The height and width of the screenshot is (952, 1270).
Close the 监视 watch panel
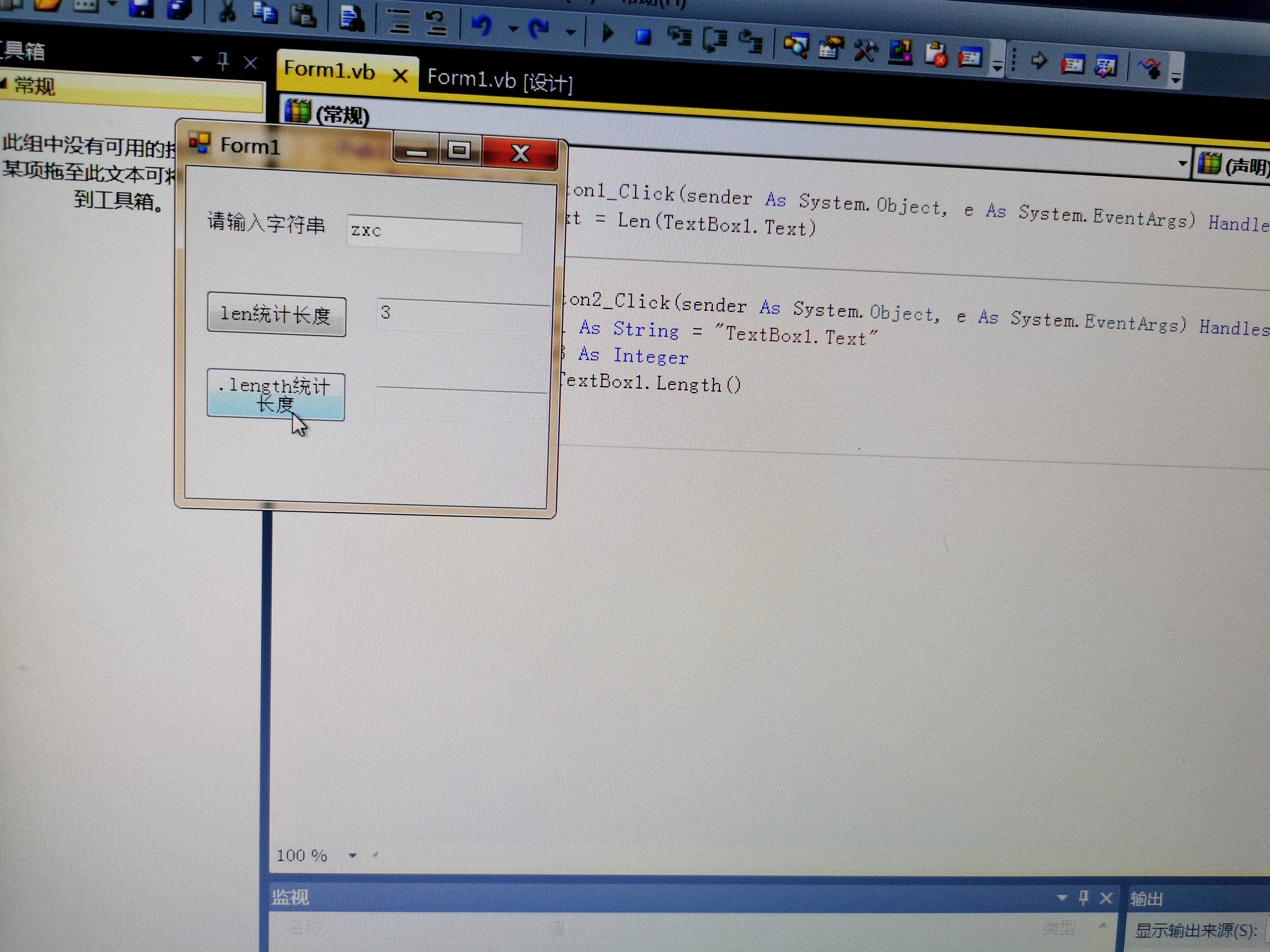[1106, 898]
